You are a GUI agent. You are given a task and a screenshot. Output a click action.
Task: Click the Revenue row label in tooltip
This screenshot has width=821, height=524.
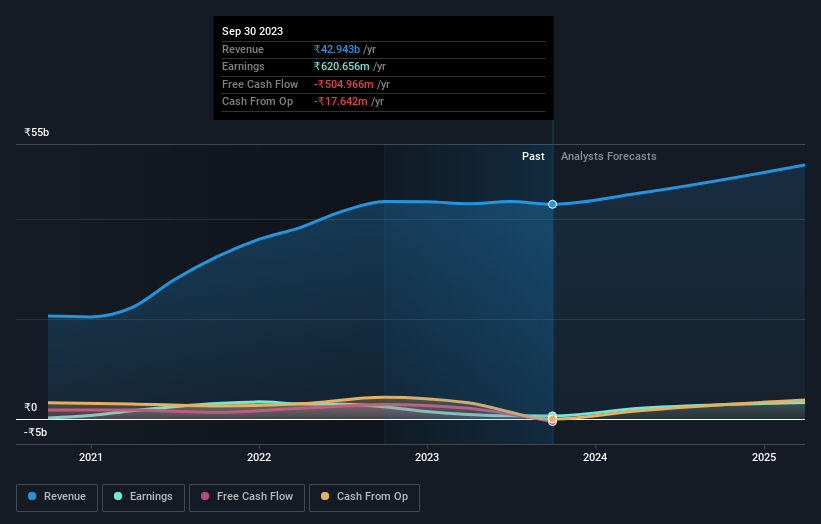(x=242, y=49)
